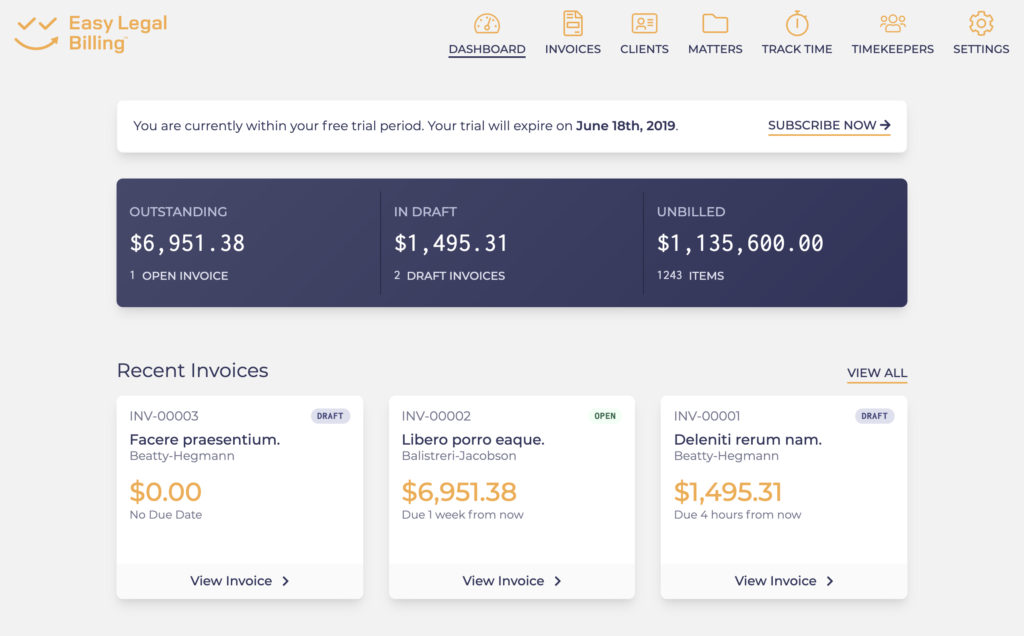The width and height of the screenshot is (1024, 636).
Task: Open the Matters folder icon
Action: 714,25
